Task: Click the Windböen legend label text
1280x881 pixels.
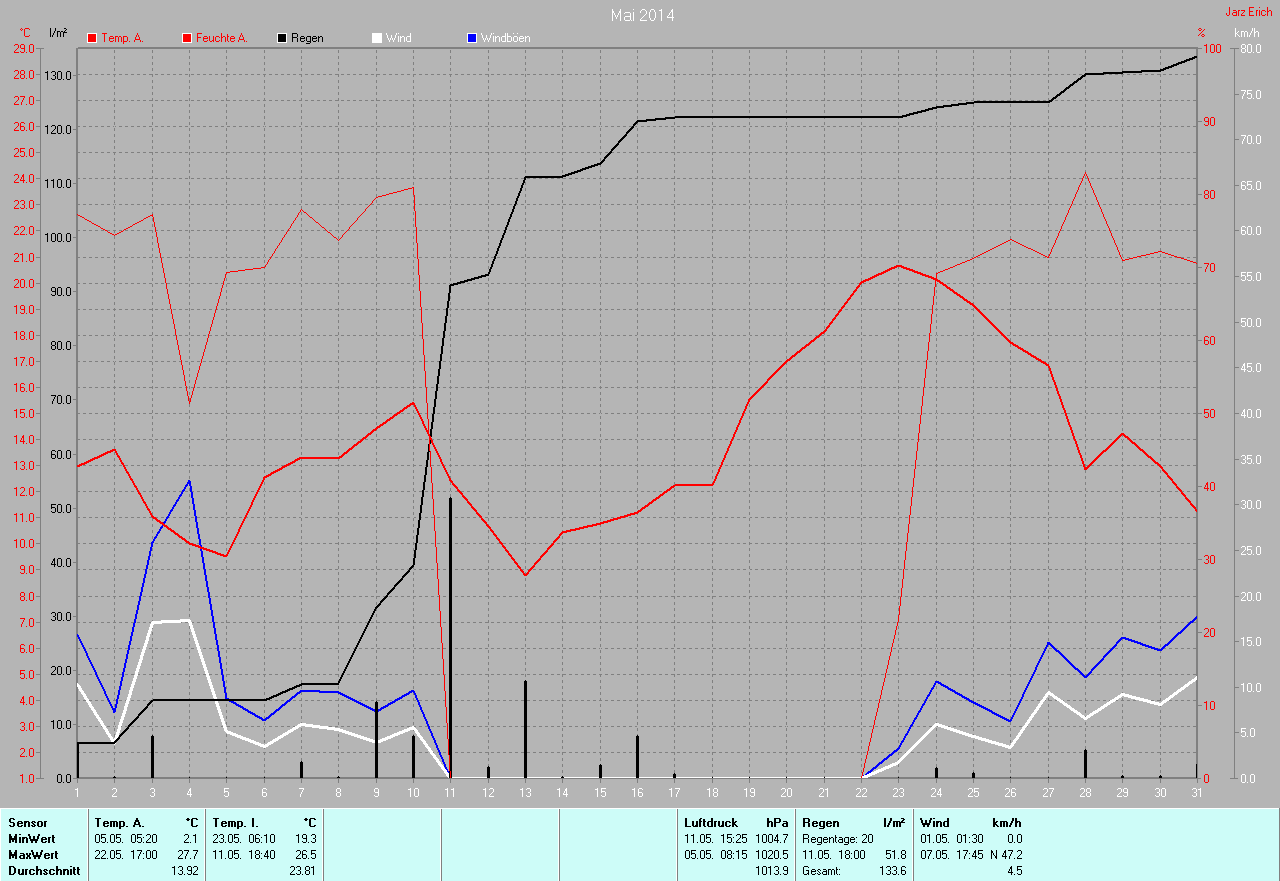Action: tap(505, 38)
